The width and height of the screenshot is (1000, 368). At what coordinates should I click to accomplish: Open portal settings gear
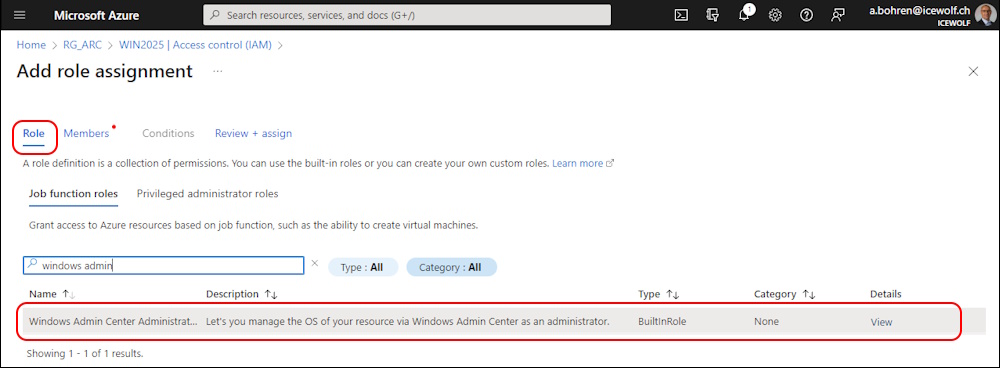tap(776, 15)
